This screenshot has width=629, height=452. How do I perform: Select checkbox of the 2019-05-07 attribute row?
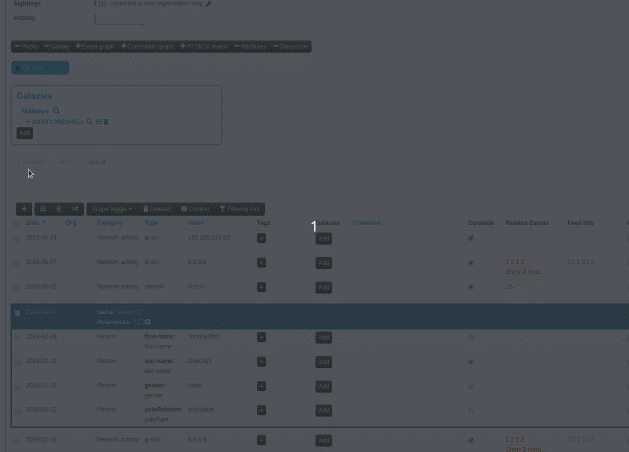coord(16,263)
